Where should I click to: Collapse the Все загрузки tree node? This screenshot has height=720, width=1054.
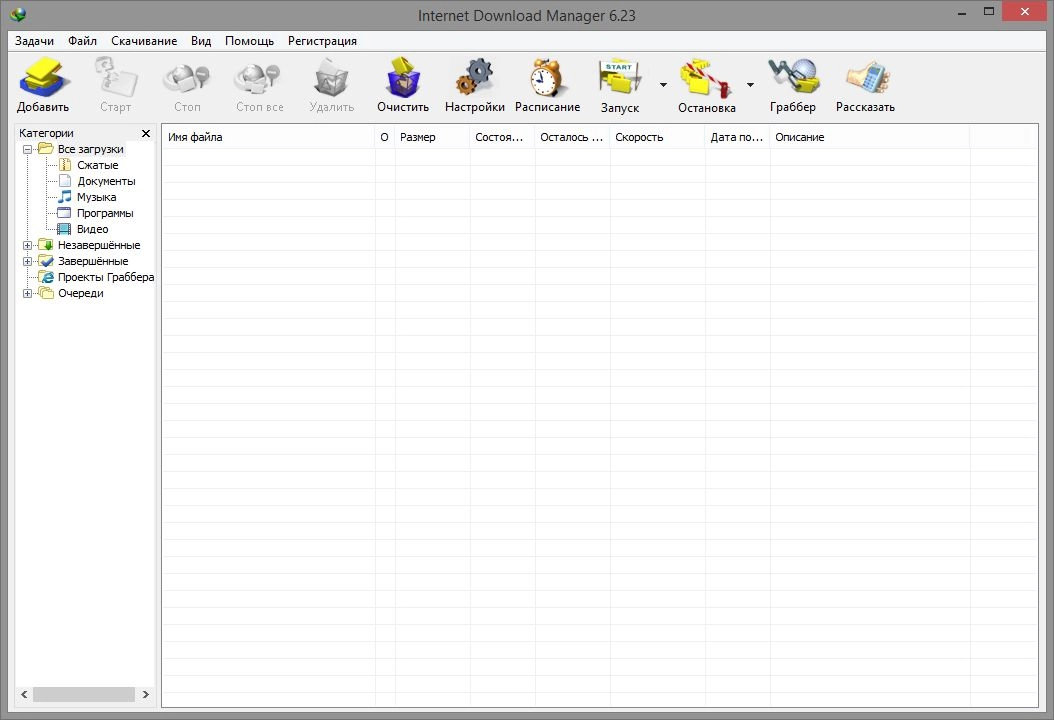[x=28, y=149]
